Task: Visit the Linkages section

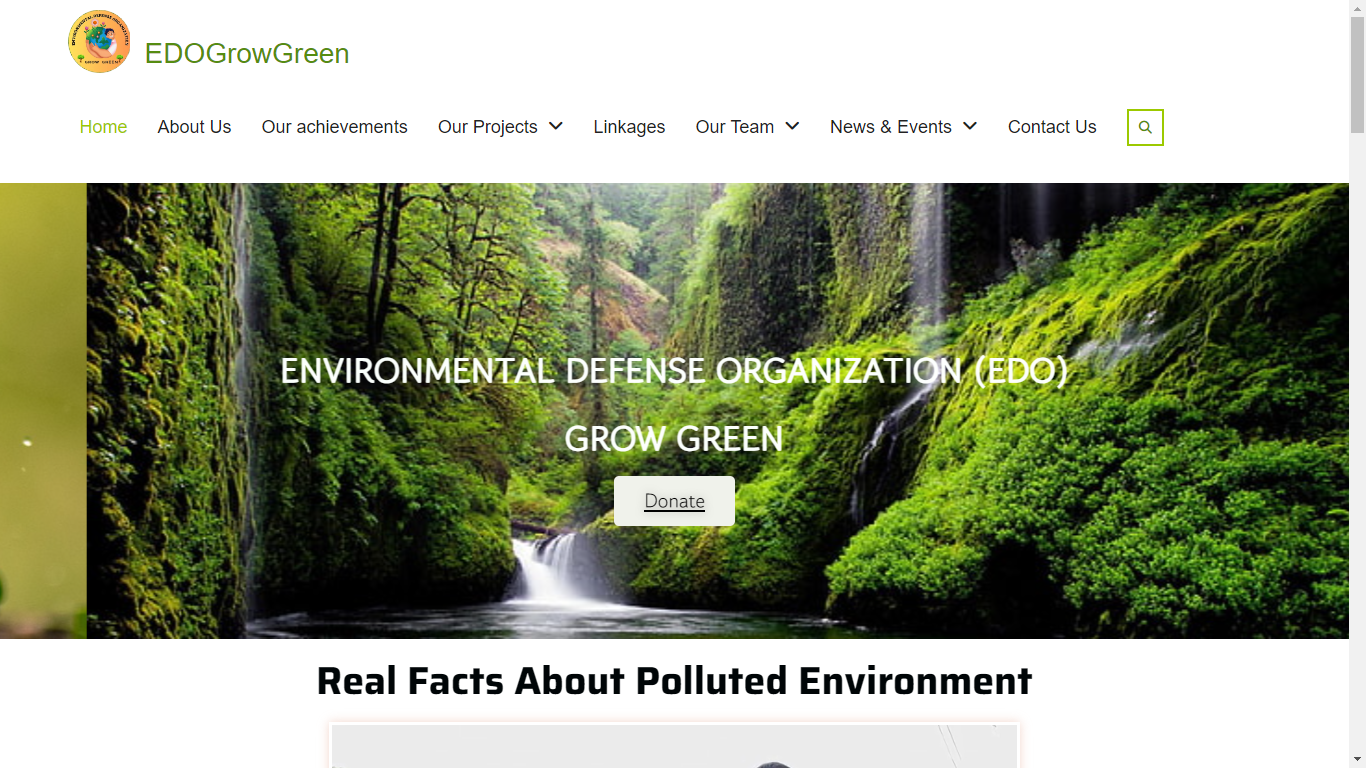Action: [x=629, y=127]
